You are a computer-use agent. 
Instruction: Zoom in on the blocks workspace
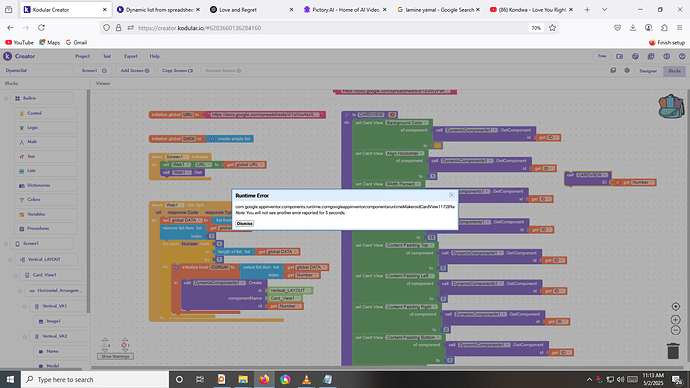675,319
